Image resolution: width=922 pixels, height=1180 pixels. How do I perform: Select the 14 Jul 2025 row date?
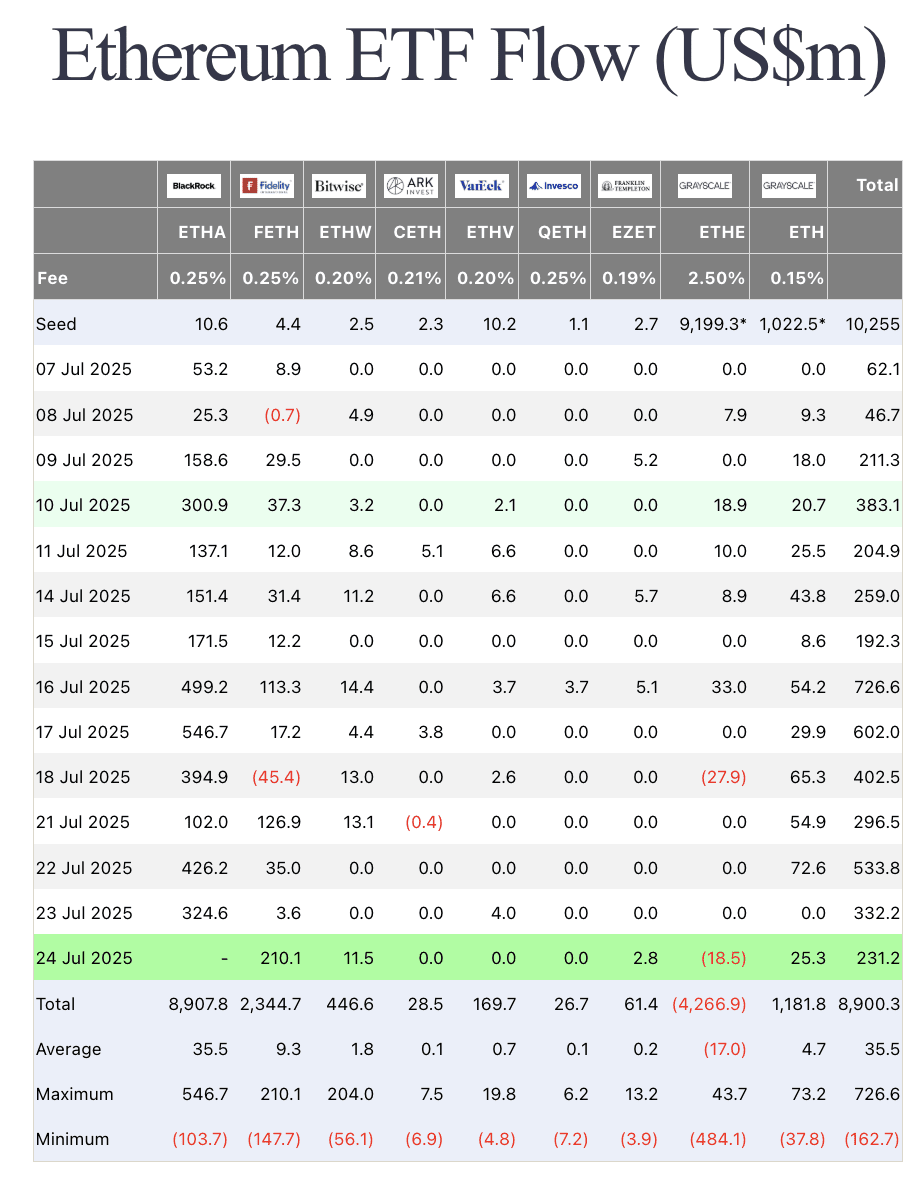coord(83,597)
